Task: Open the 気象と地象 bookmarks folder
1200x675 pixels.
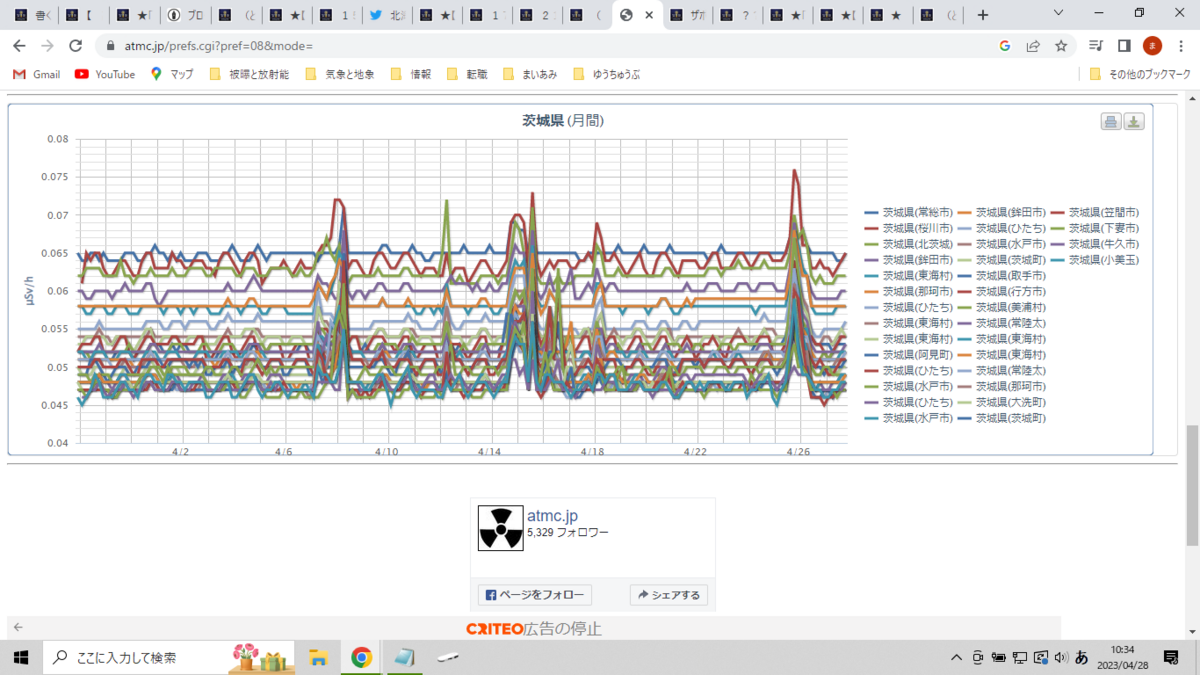Action: click(340, 74)
